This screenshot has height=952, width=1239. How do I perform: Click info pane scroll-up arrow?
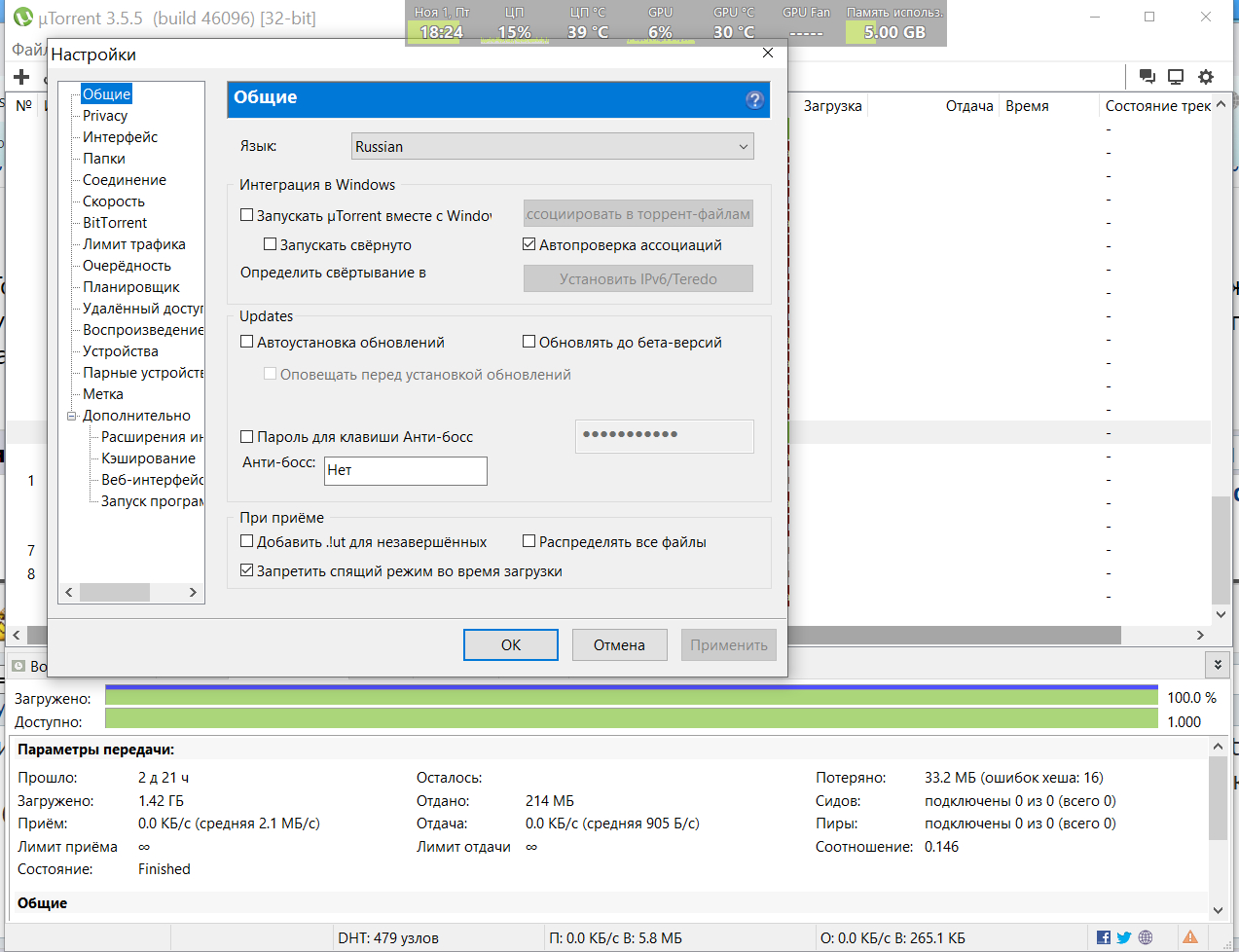1218,747
